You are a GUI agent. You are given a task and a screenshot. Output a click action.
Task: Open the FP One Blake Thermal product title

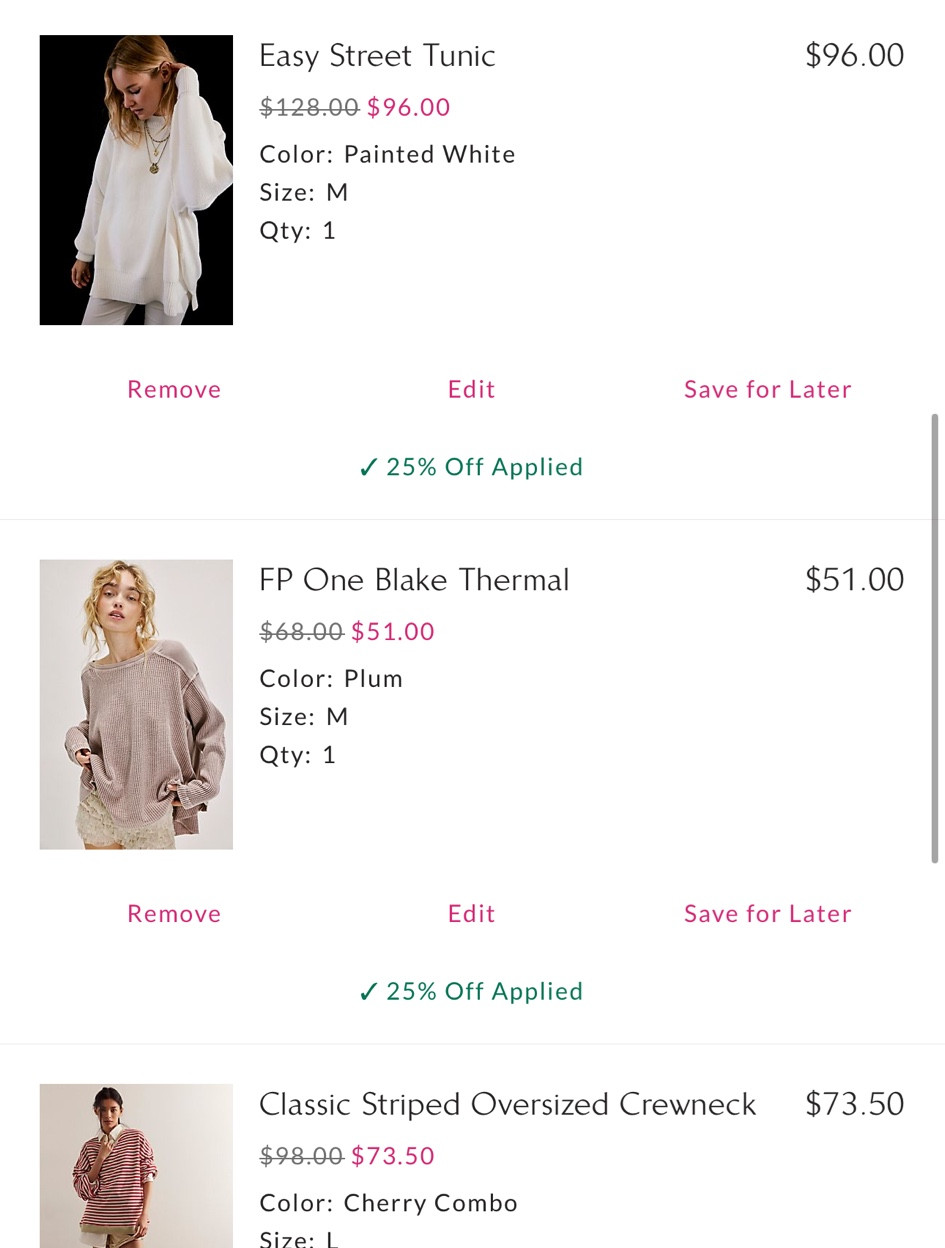pyautogui.click(x=414, y=579)
